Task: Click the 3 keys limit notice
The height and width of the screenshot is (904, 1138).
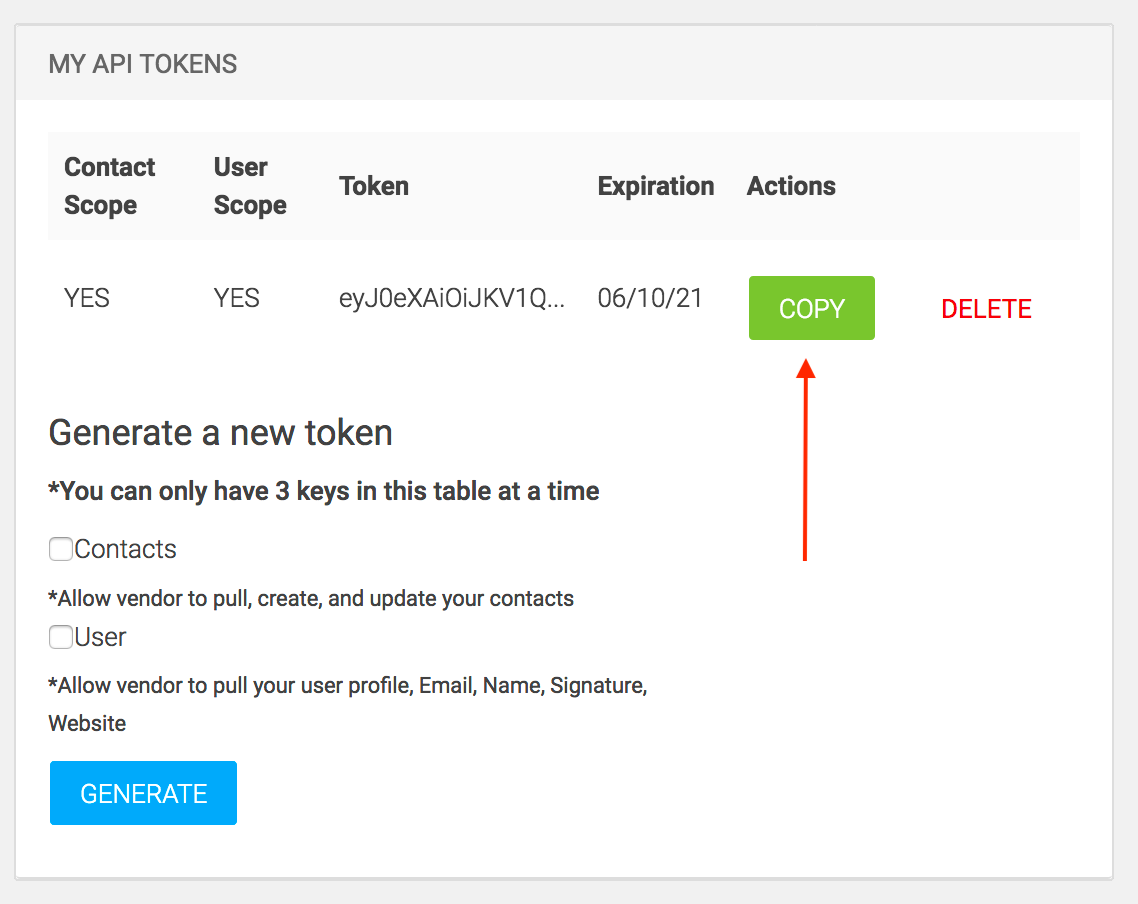Action: [324, 491]
